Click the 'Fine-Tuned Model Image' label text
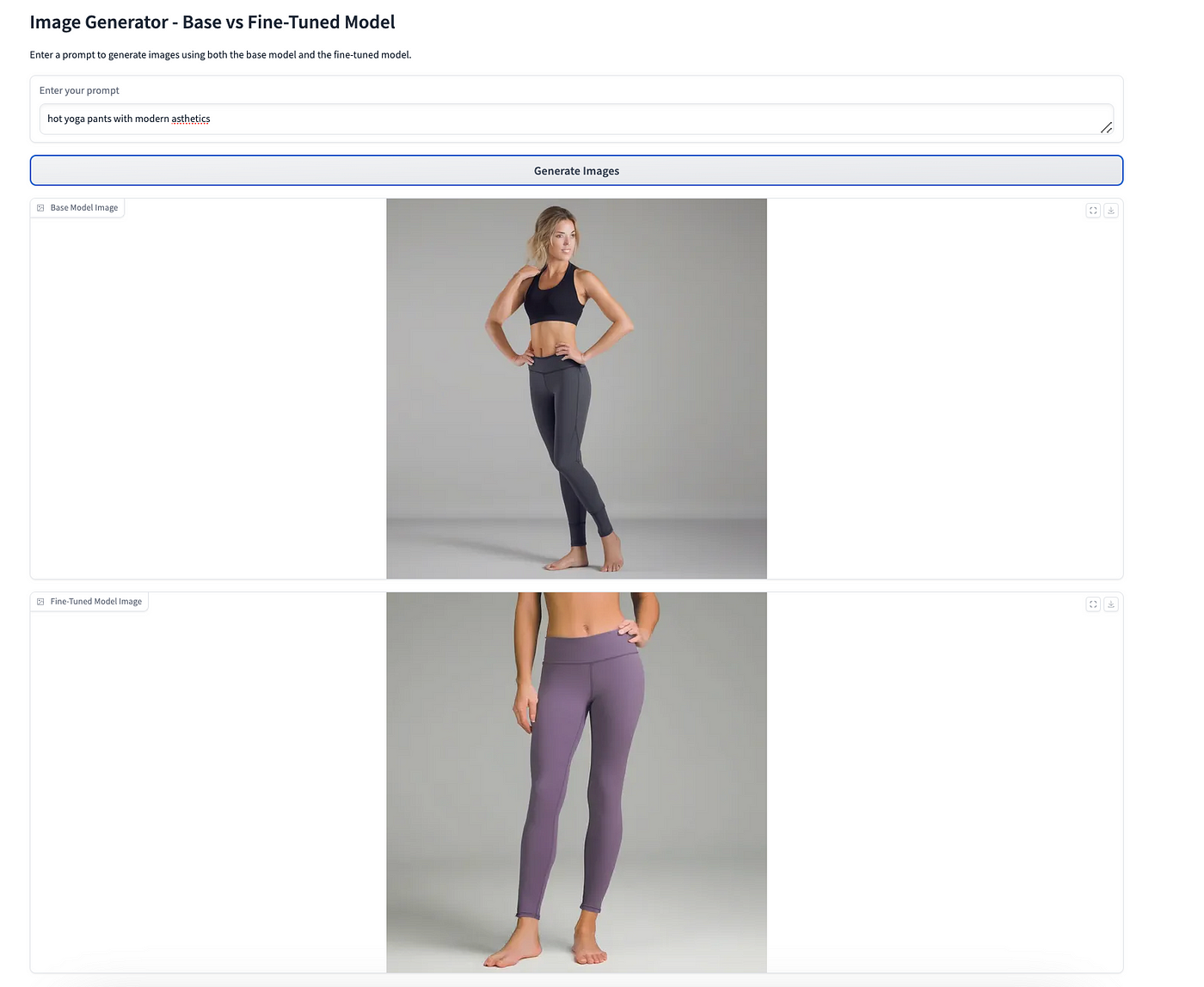Viewport: 1204px width, 987px height. coord(96,602)
